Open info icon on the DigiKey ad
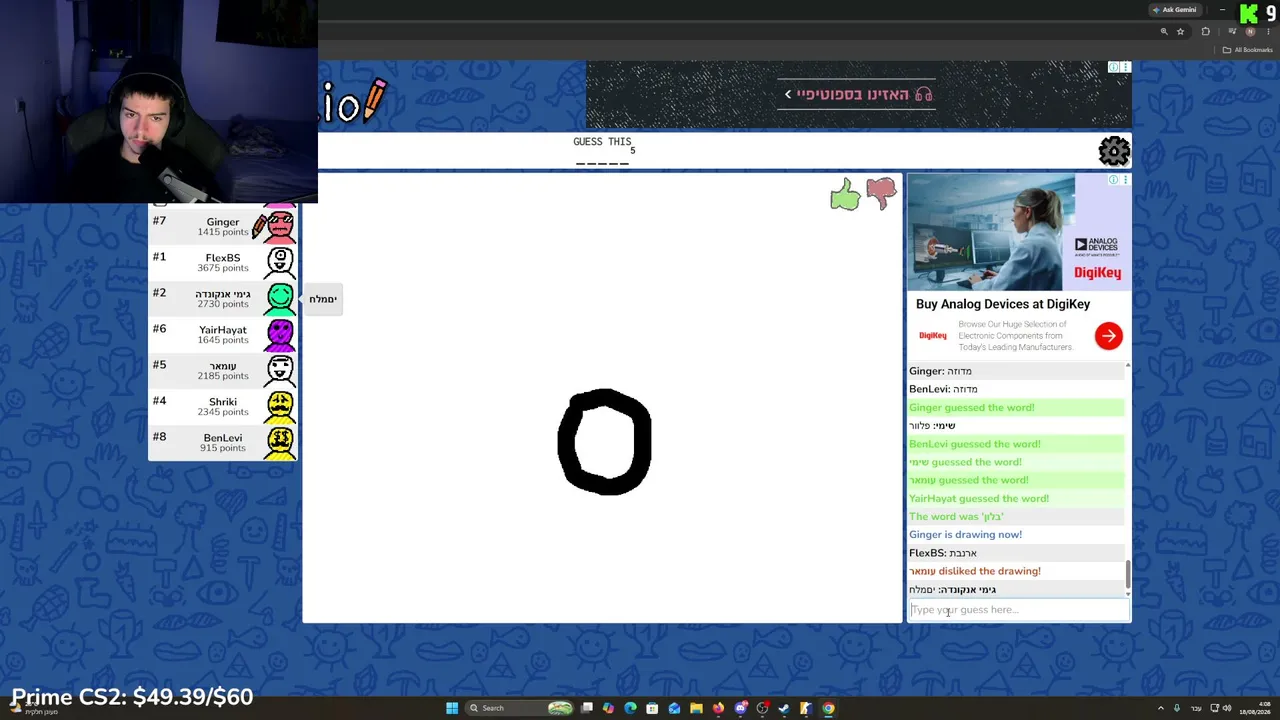1280x720 pixels. (1113, 180)
